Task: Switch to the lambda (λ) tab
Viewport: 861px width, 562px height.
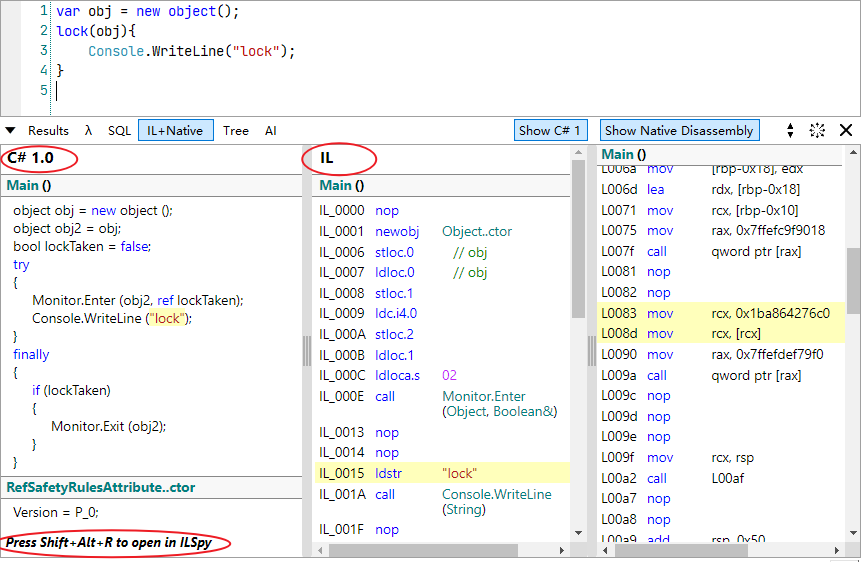Action: (88, 131)
